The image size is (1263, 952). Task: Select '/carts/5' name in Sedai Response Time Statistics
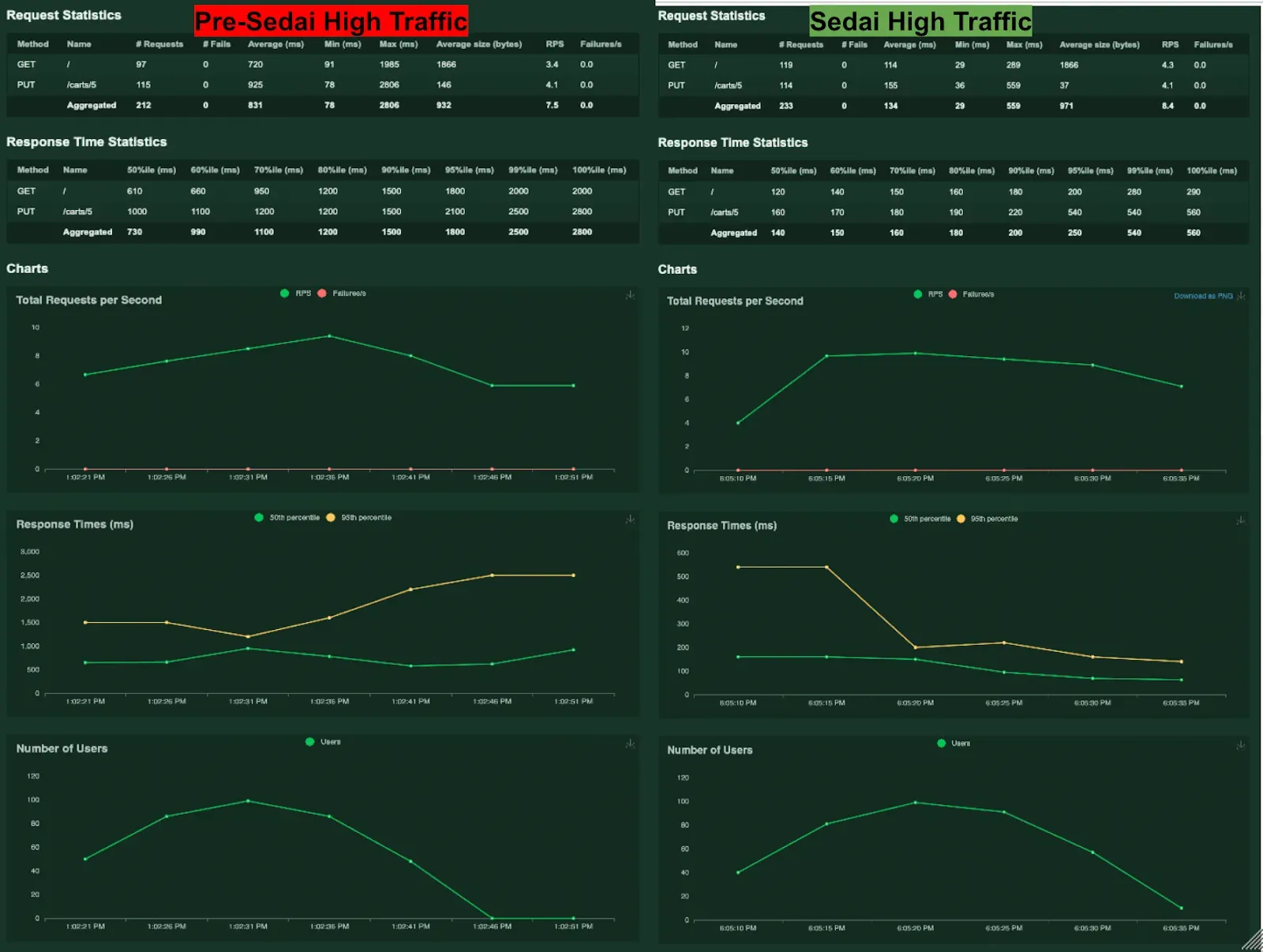click(725, 212)
